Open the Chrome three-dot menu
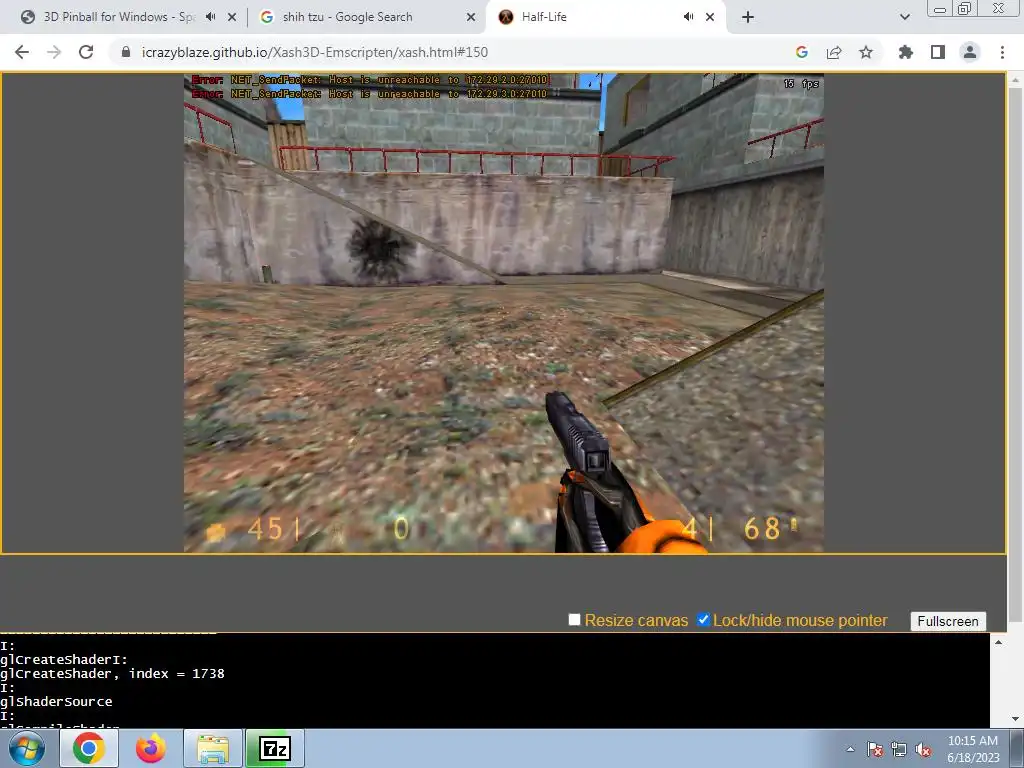1024x768 pixels. click(1002, 52)
